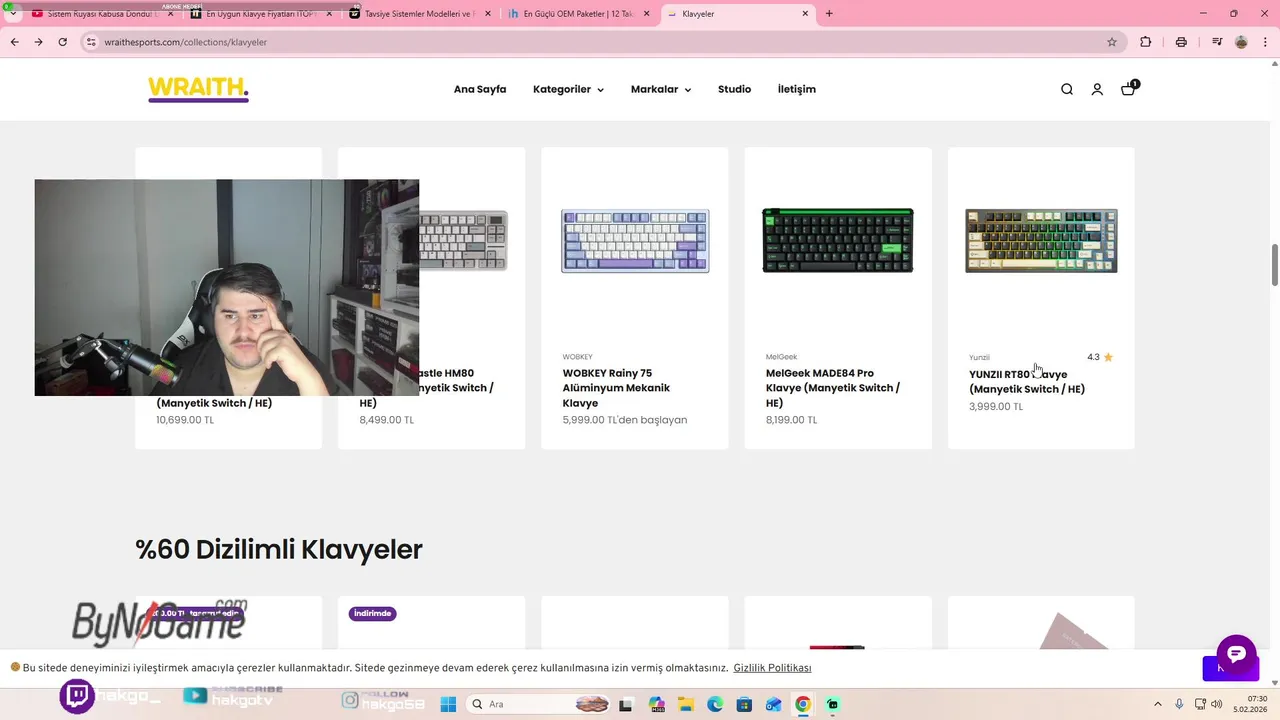Open the Chrome profile avatar
The height and width of the screenshot is (720, 1280).
click(x=1241, y=42)
